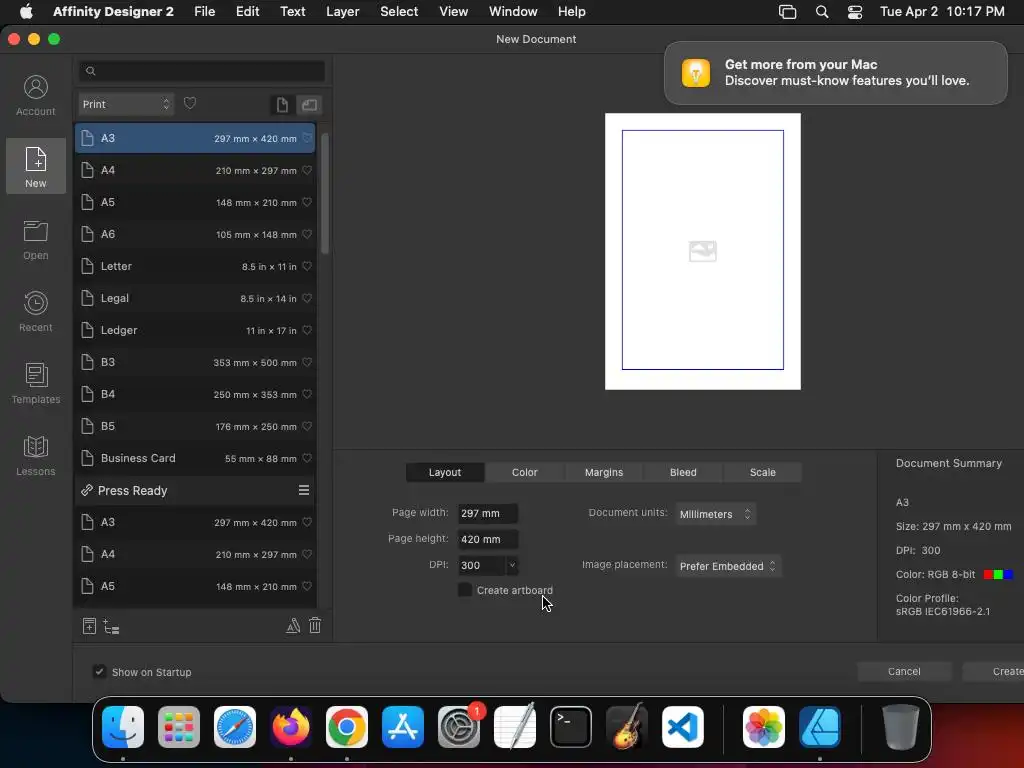Enable the Create artboard checkbox

click(x=465, y=590)
